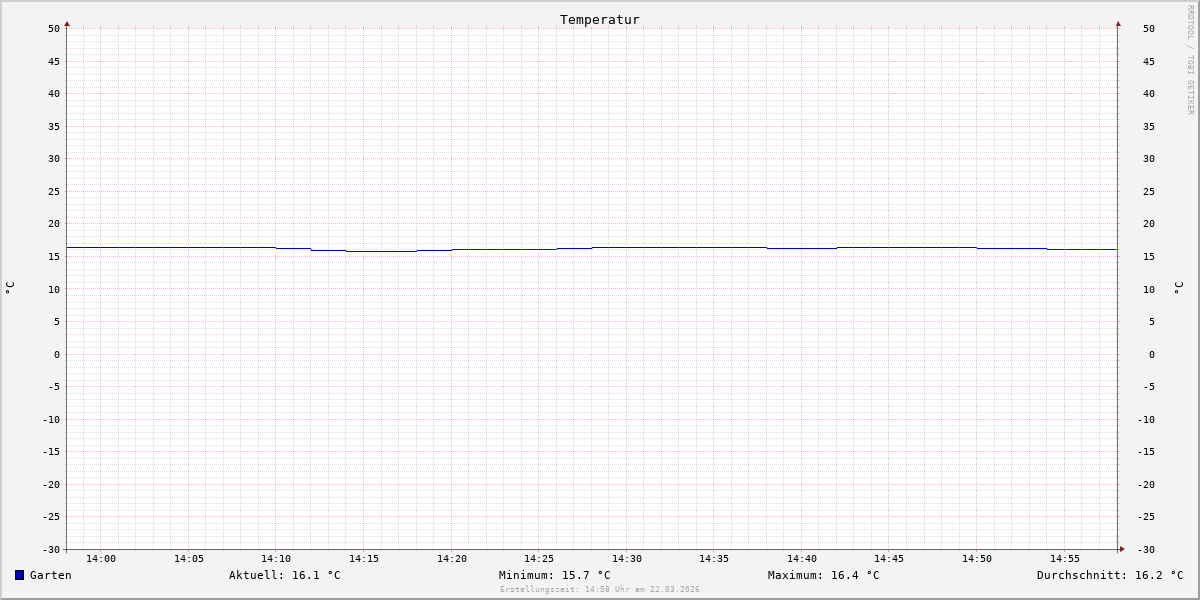The image size is (1200, 600).
Task: Click the '-20' label on the right axis
Action: coord(1146,485)
